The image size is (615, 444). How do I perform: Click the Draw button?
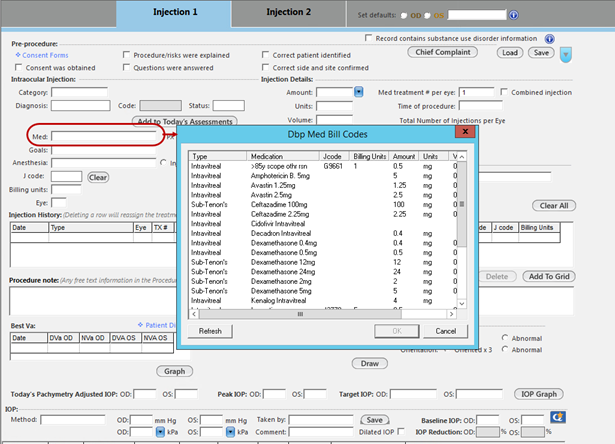(x=370, y=363)
